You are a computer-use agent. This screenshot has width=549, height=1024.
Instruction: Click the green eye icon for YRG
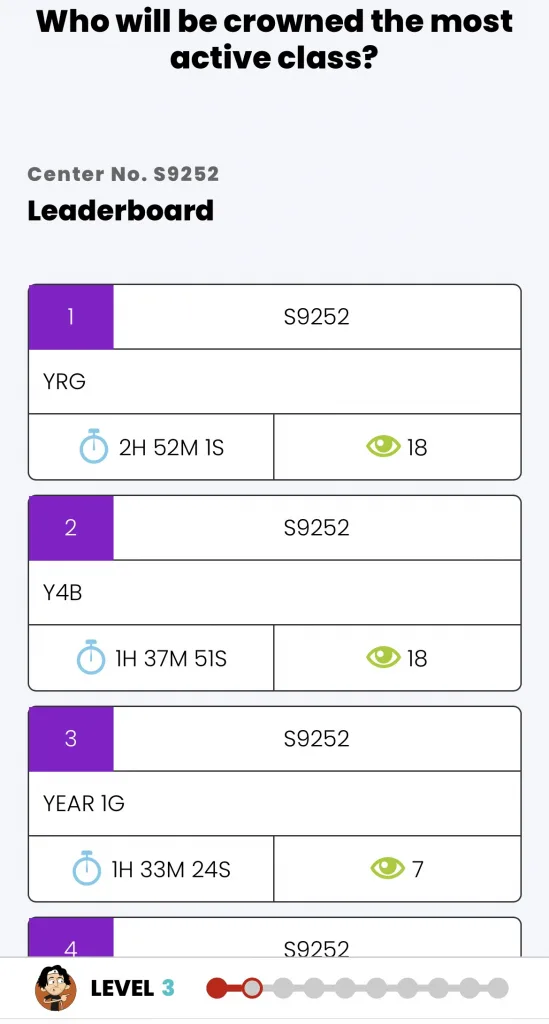coord(383,447)
